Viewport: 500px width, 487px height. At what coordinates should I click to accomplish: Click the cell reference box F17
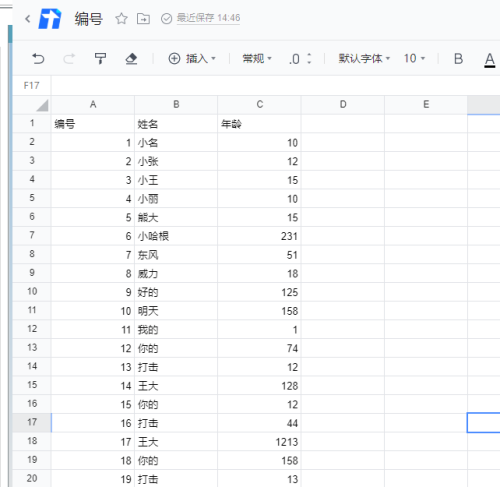click(x=32, y=86)
